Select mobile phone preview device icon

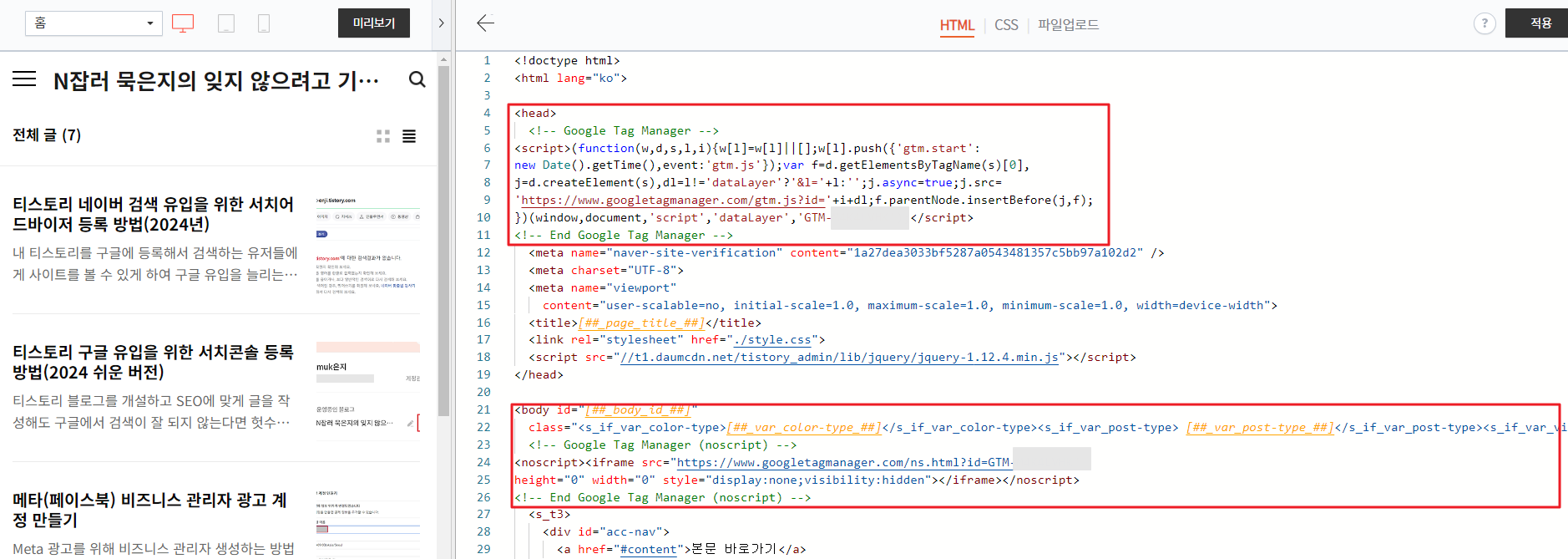(264, 23)
